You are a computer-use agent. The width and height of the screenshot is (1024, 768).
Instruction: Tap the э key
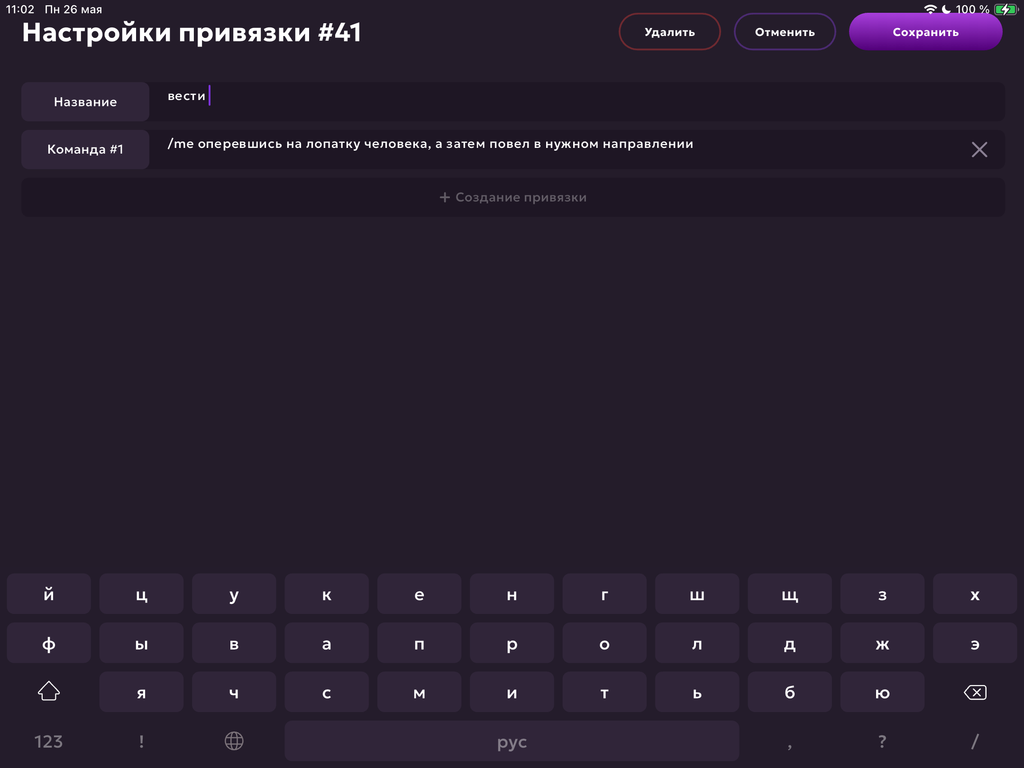[975, 643]
